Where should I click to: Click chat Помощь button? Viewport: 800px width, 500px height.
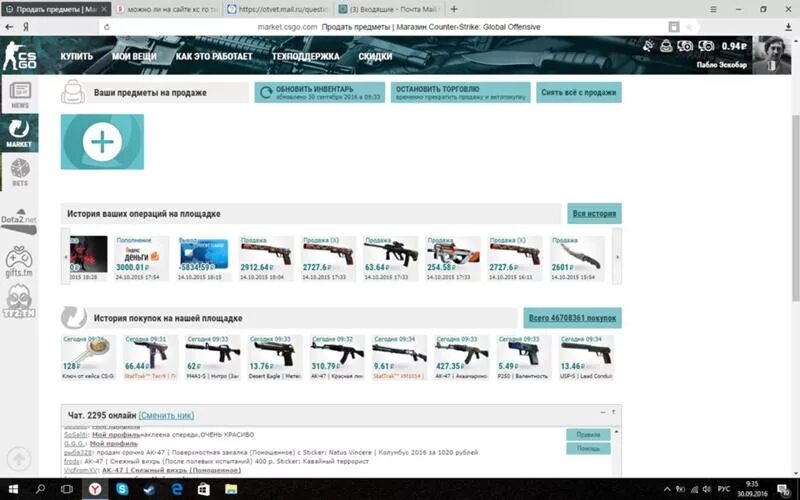588,448
